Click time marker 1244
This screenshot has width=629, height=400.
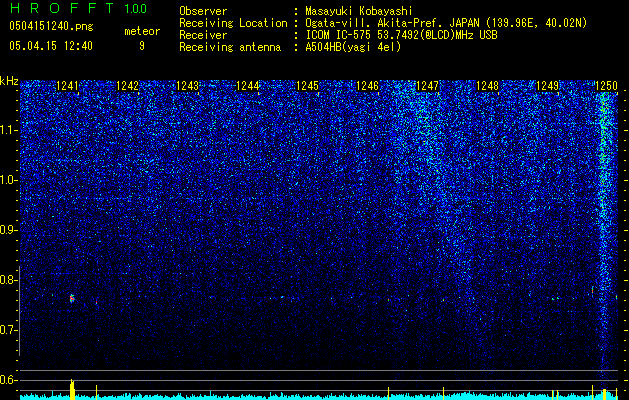(x=248, y=85)
